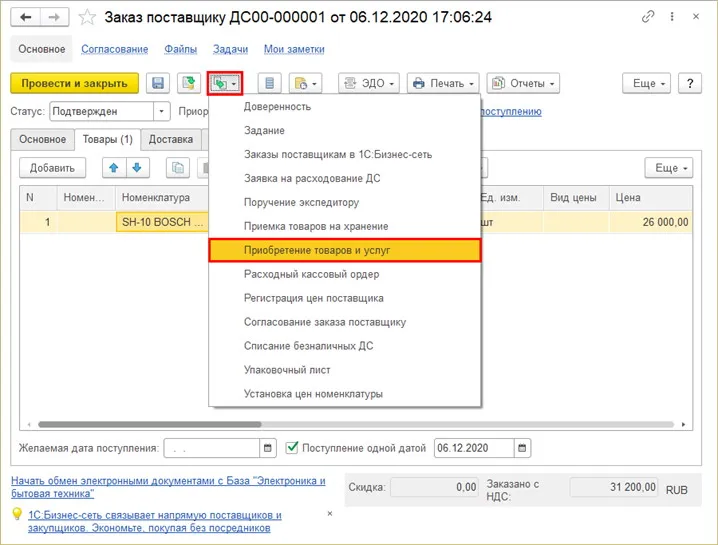Toggle 'Поступление одной датой' checkbox
This screenshot has width=718, height=545.
[x=293, y=448]
